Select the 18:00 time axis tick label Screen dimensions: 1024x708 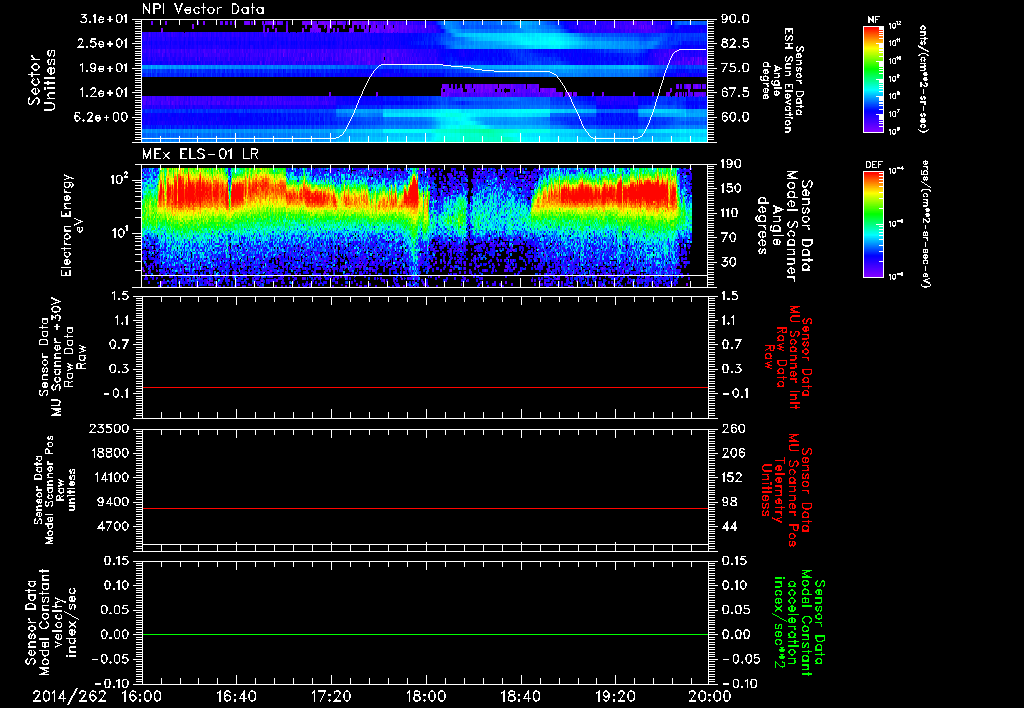pos(425,697)
